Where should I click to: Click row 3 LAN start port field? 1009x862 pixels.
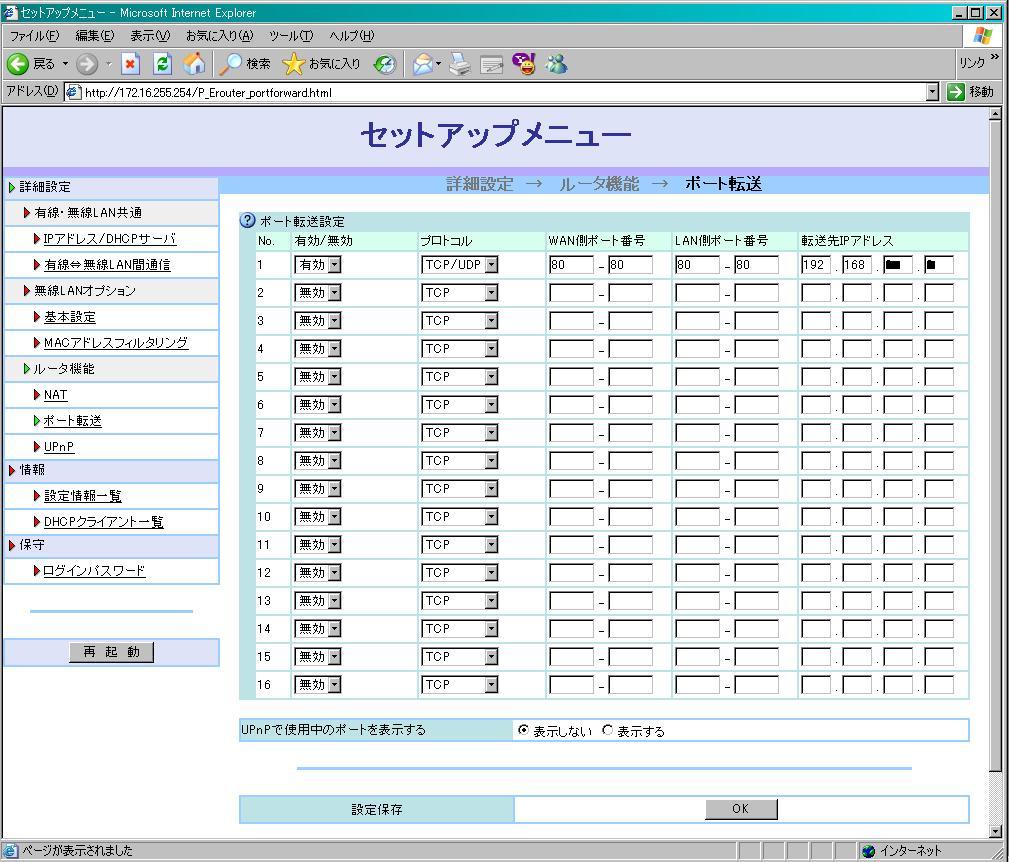(697, 320)
